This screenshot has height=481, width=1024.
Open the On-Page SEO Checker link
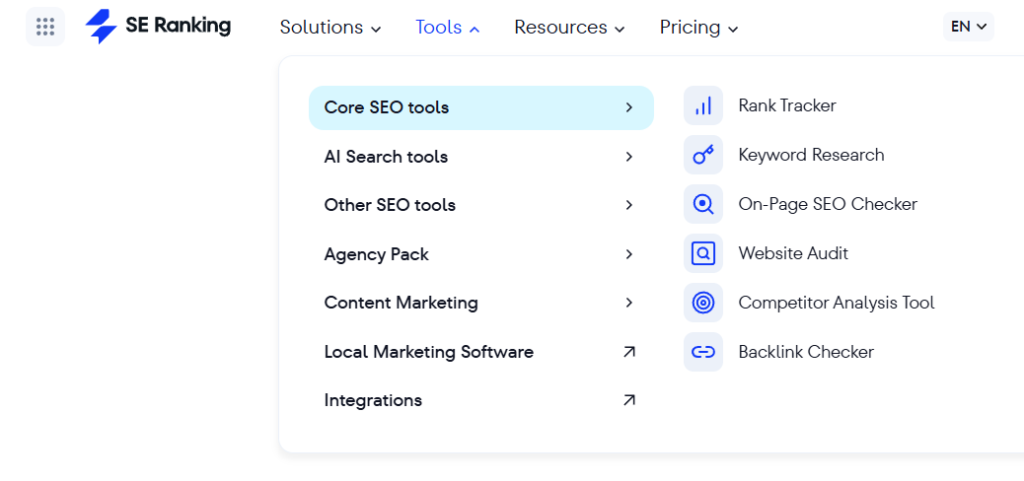click(828, 204)
